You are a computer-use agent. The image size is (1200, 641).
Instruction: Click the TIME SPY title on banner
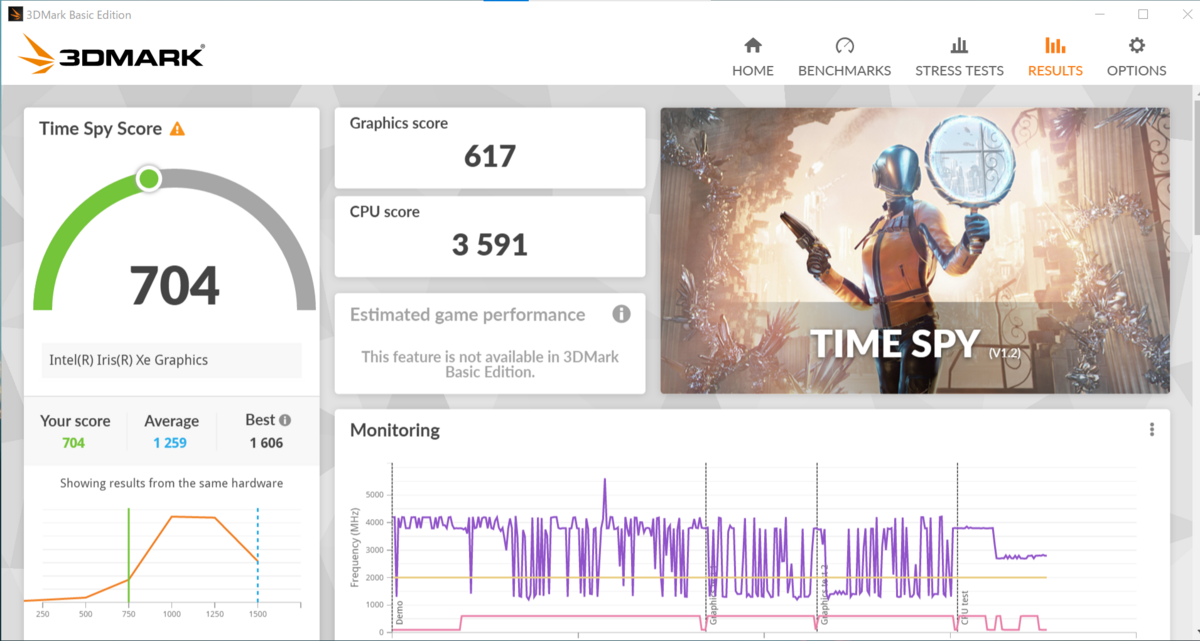point(894,344)
